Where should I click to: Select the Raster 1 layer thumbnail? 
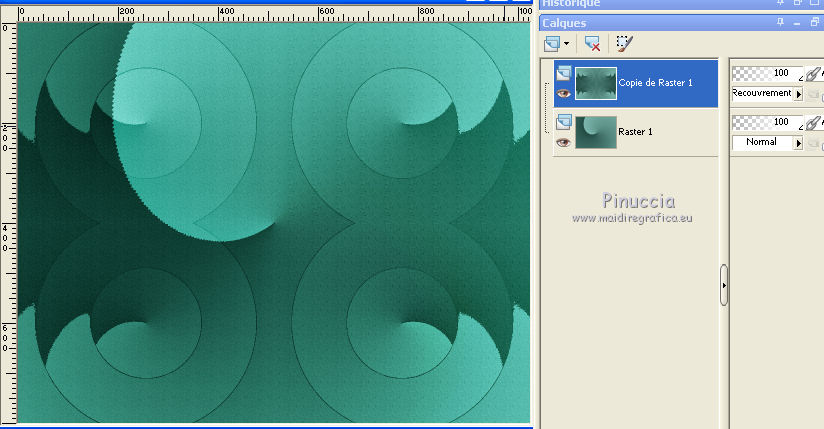click(596, 132)
